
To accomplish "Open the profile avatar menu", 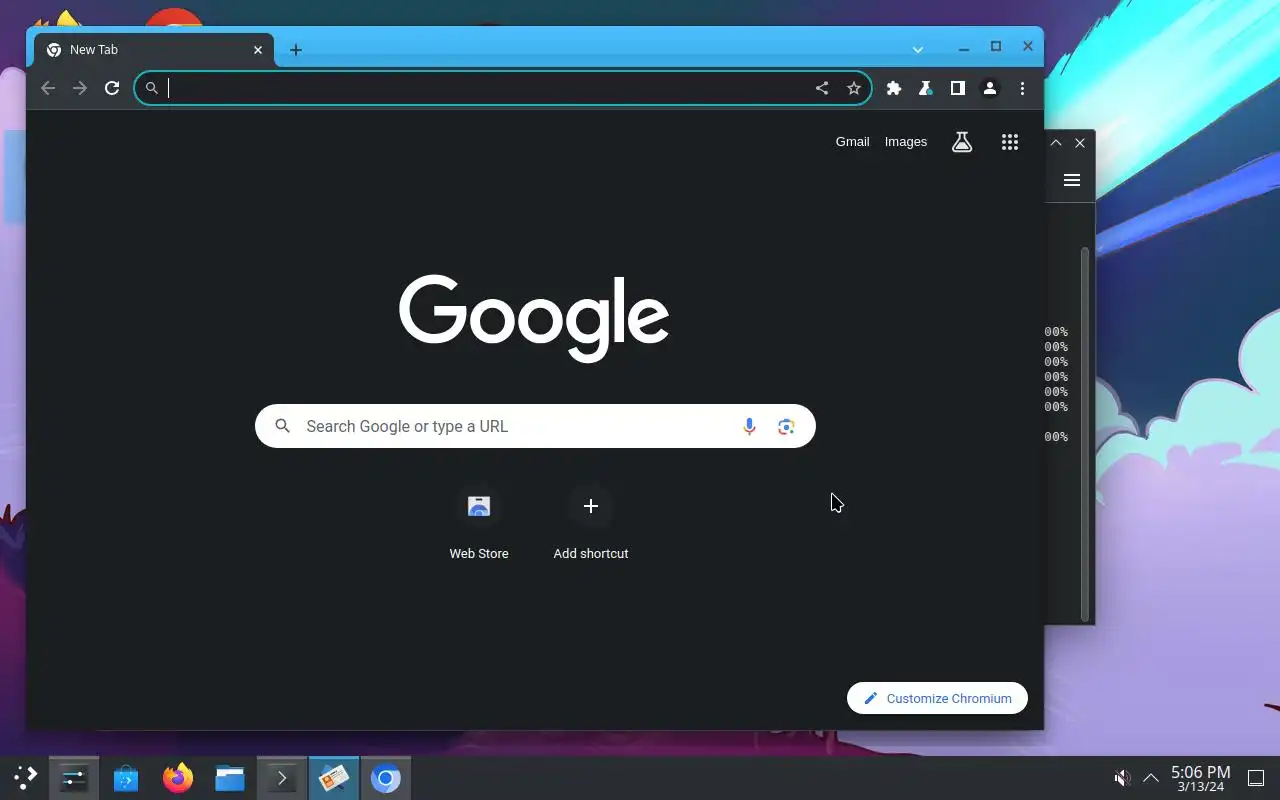I will [x=990, y=88].
